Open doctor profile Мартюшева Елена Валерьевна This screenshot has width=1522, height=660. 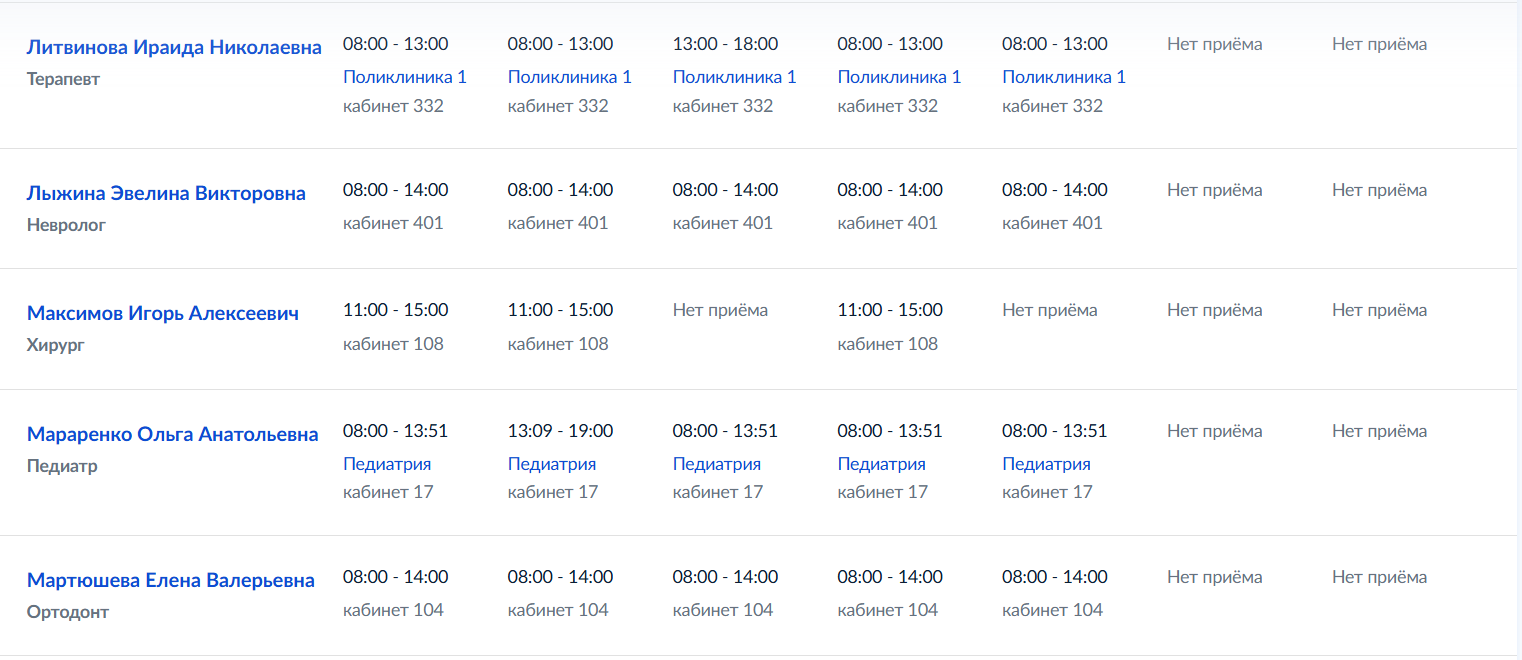coord(171,580)
